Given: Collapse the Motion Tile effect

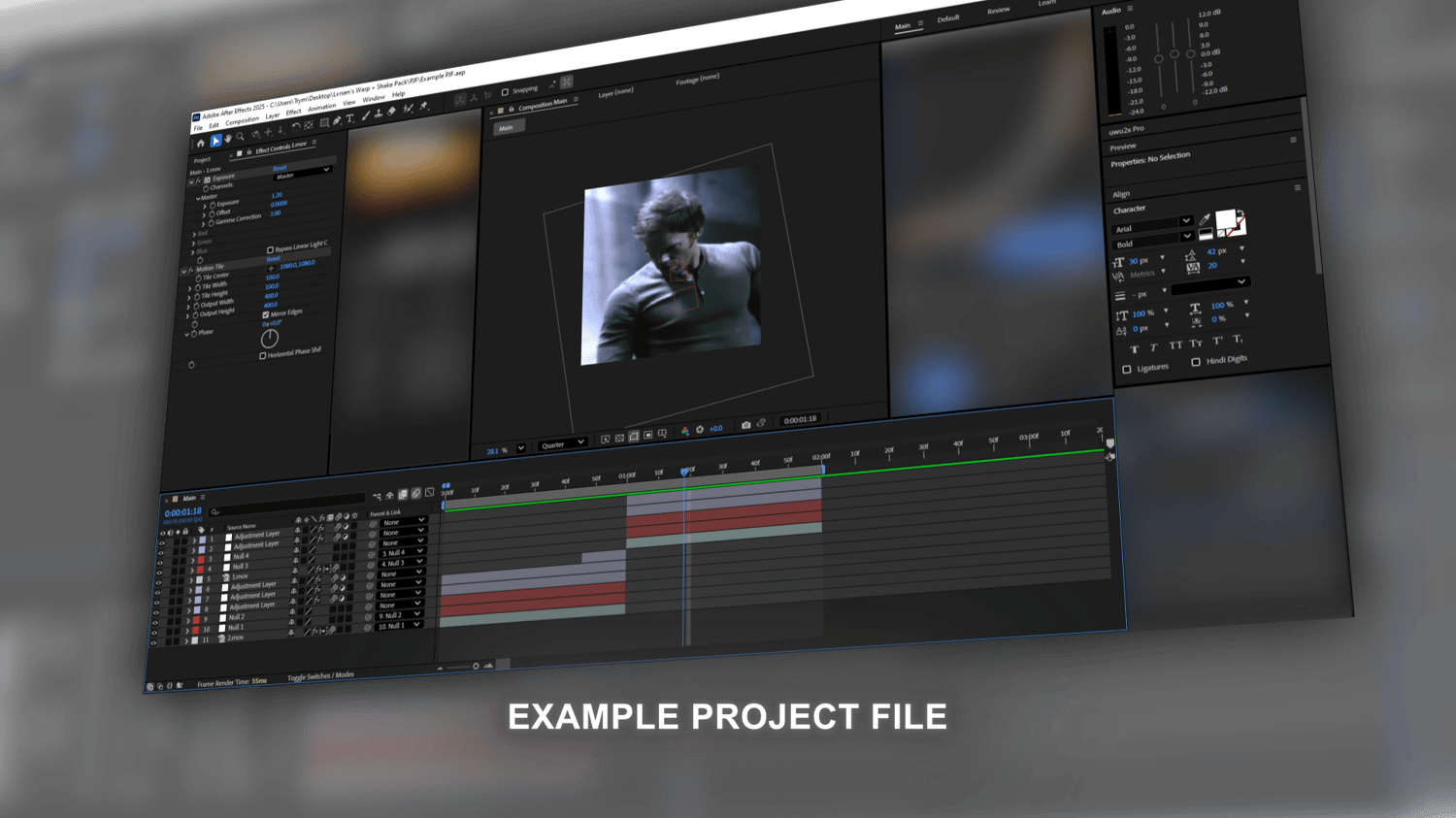Looking at the screenshot, I should 184,272.
